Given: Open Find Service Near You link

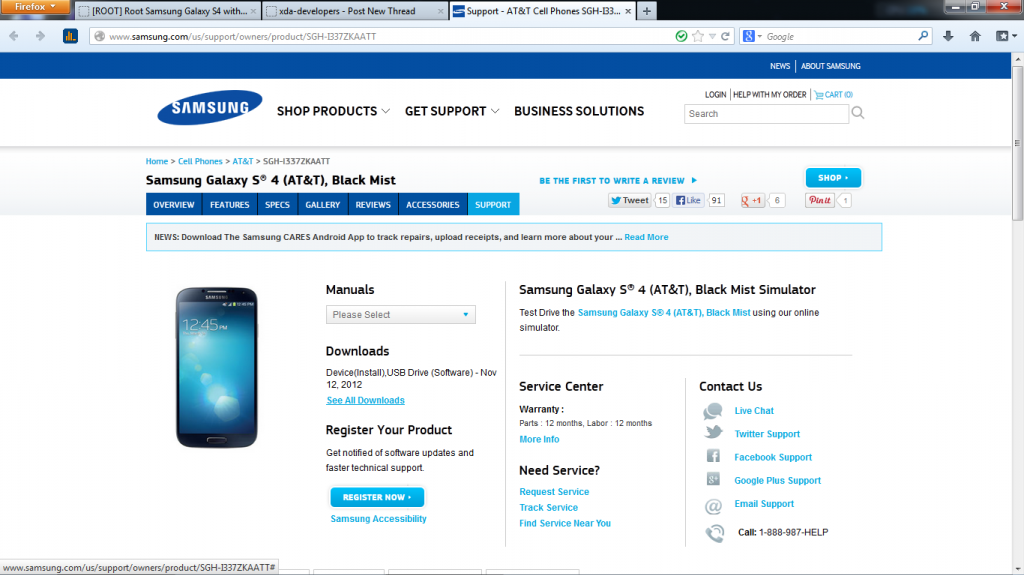Looking at the screenshot, I should click(x=565, y=523).
